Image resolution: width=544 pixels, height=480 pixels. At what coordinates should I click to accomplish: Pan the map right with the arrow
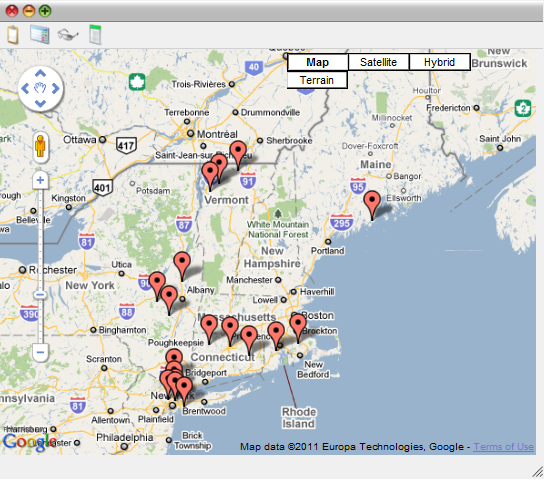tap(56, 88)
